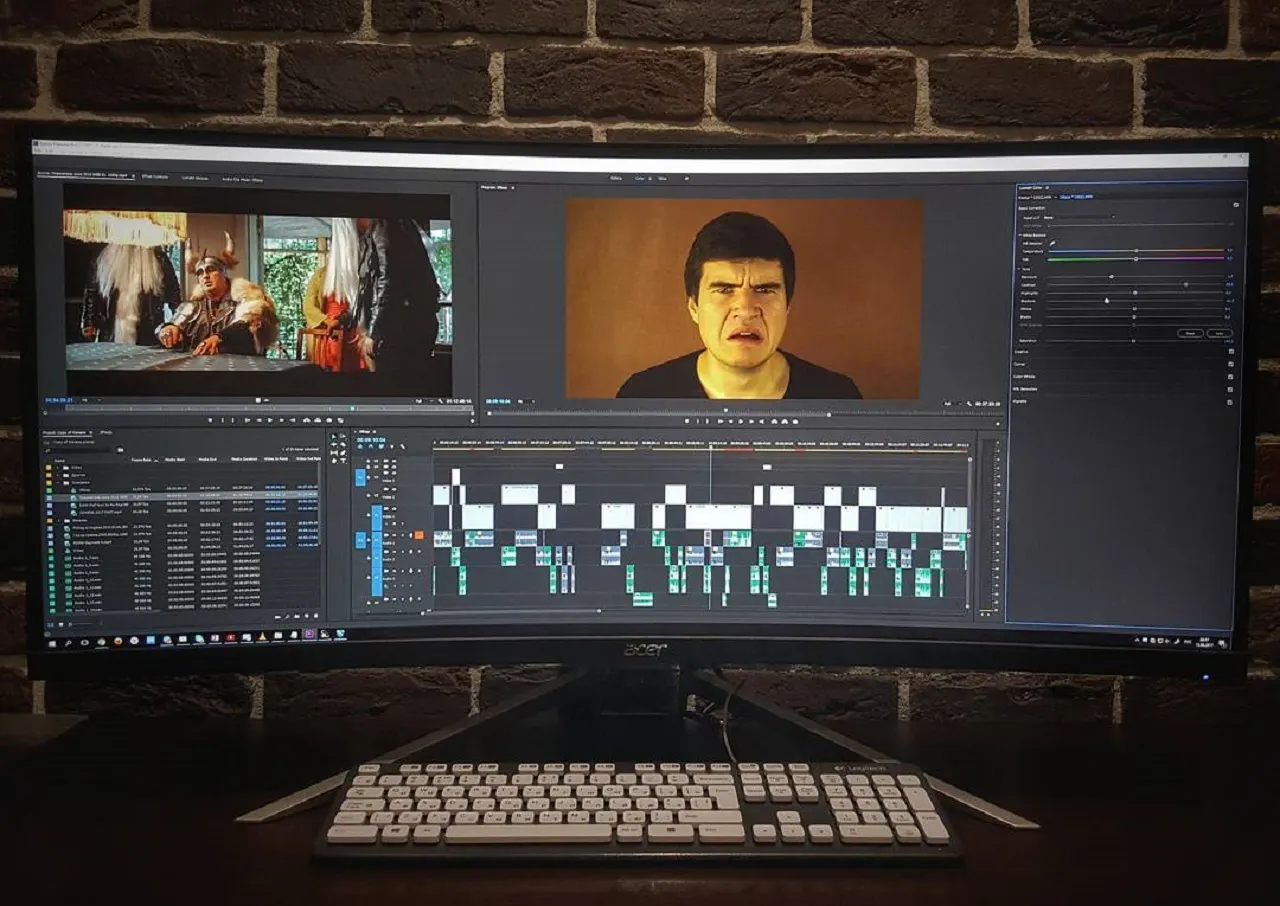1280x906 pixels.
Task: Open the Effects tab beside Project panel
Action: (105, 432)
